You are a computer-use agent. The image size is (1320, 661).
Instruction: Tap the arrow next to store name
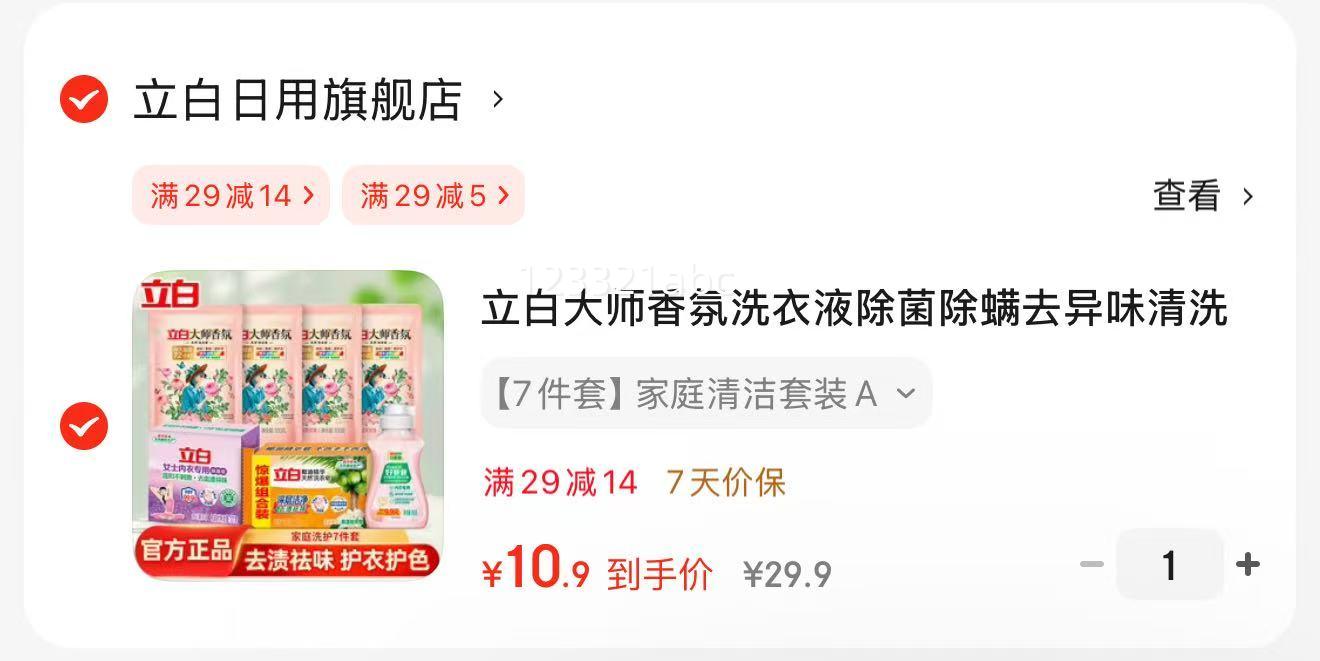click(498, 99)
